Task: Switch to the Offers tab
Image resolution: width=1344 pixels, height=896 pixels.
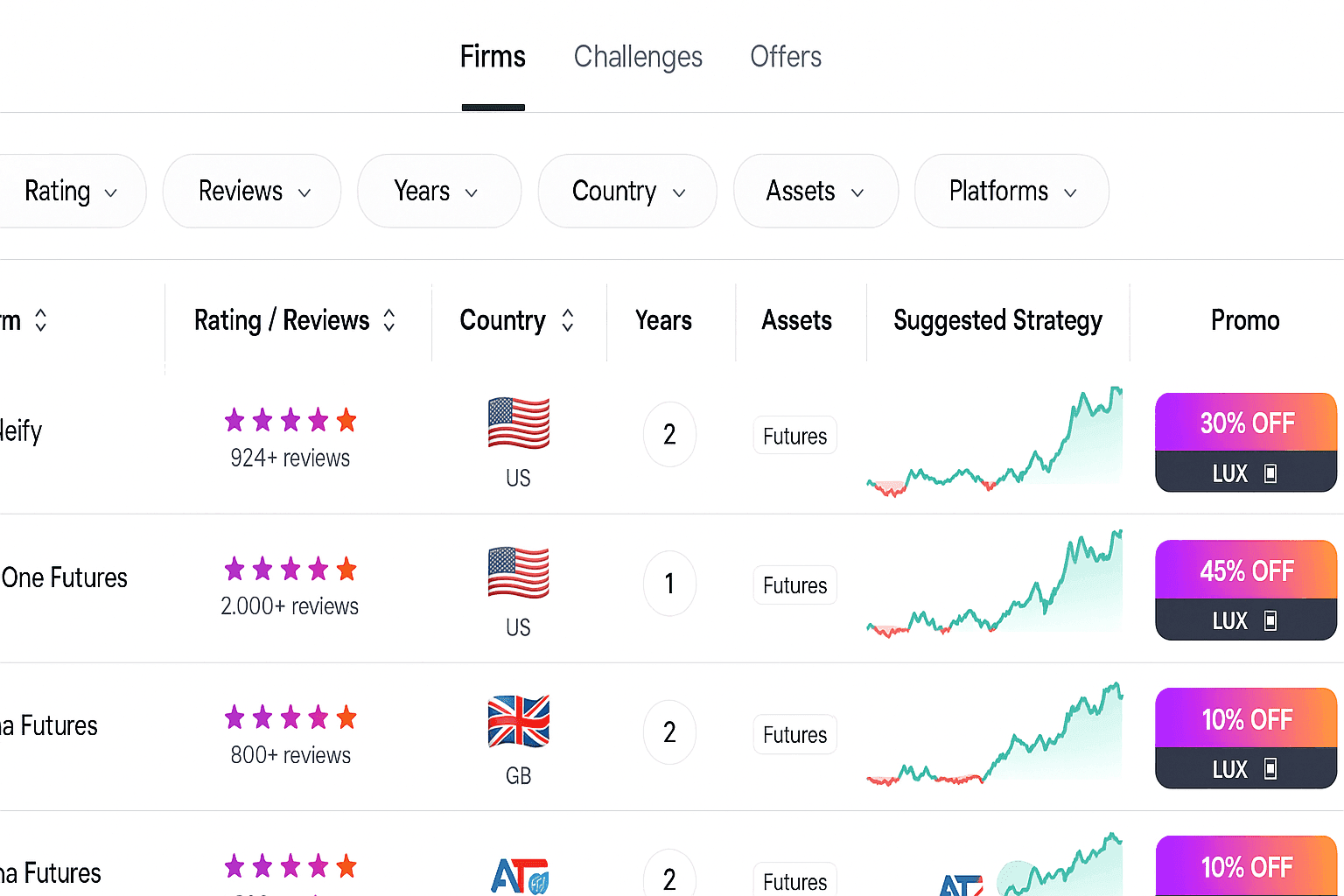Action: [x=786, y=57]
